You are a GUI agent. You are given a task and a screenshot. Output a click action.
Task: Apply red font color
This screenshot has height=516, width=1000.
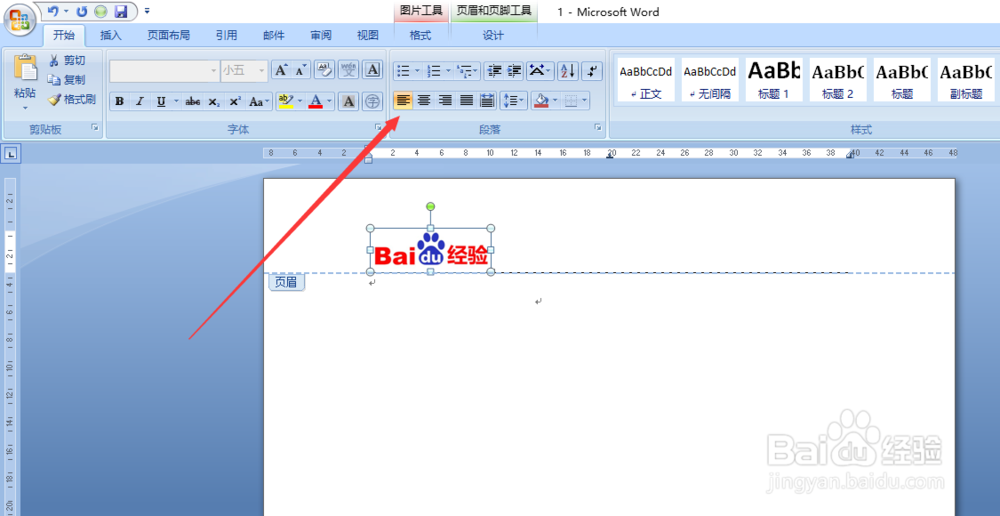tap(315, 101)
